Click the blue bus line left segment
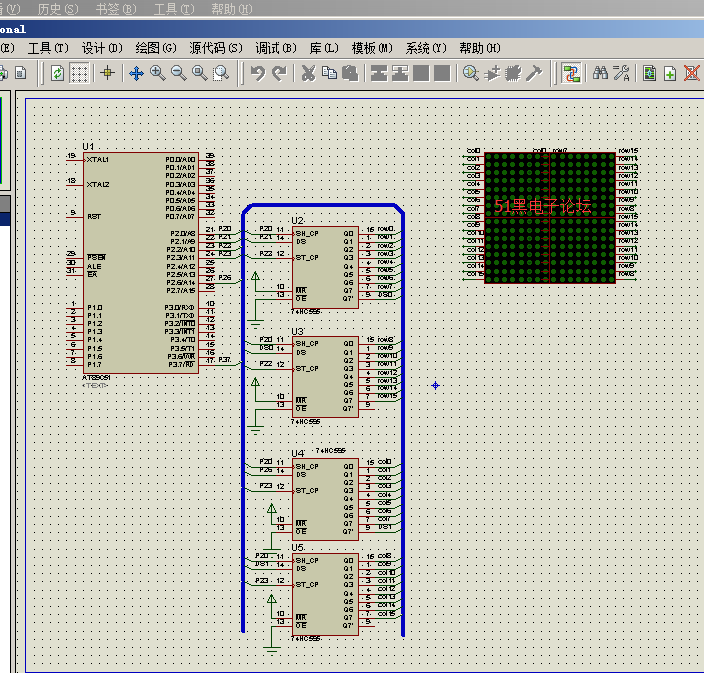 (243, 422)
